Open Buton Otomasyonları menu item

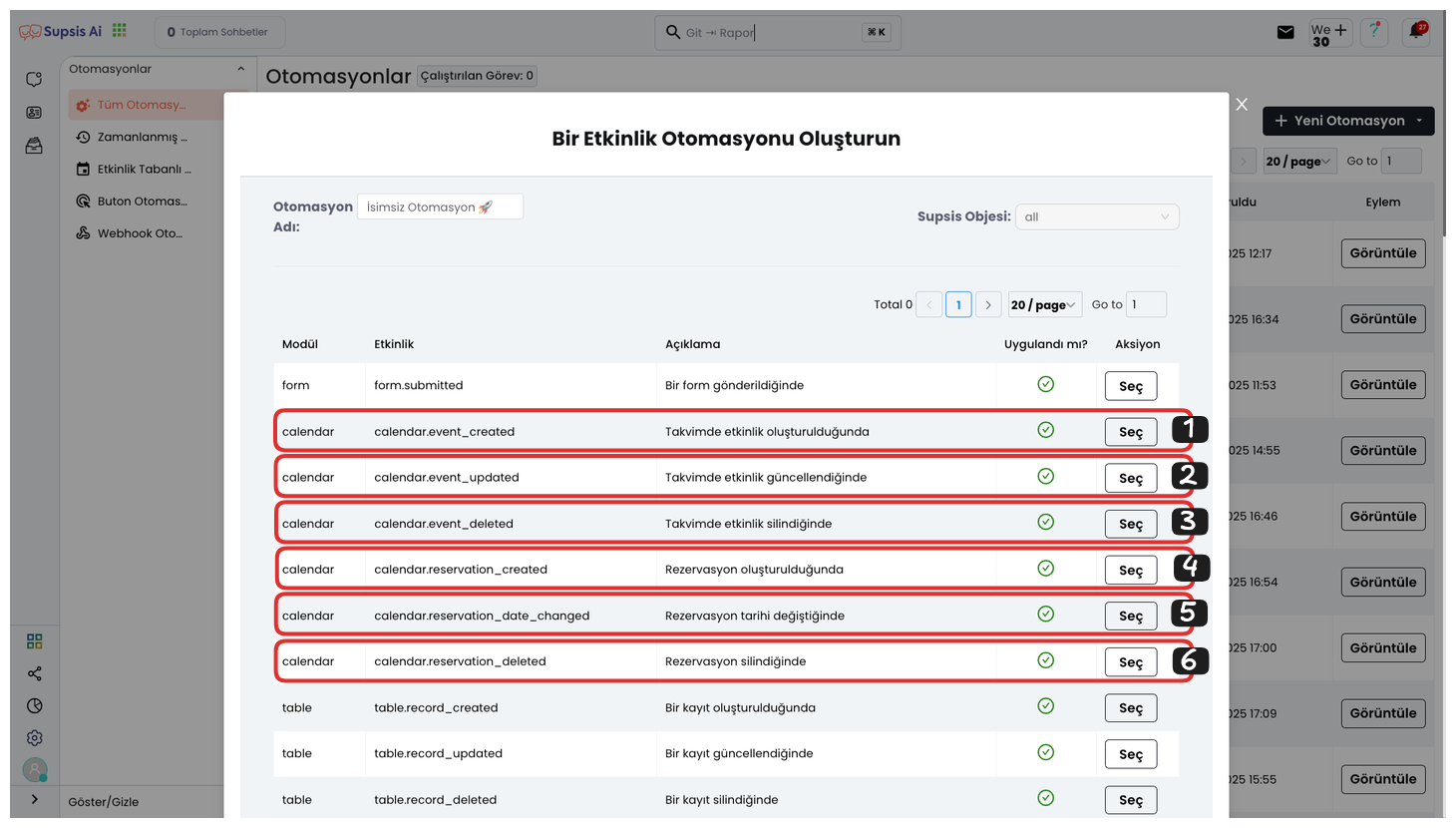(x=142, y=201)
